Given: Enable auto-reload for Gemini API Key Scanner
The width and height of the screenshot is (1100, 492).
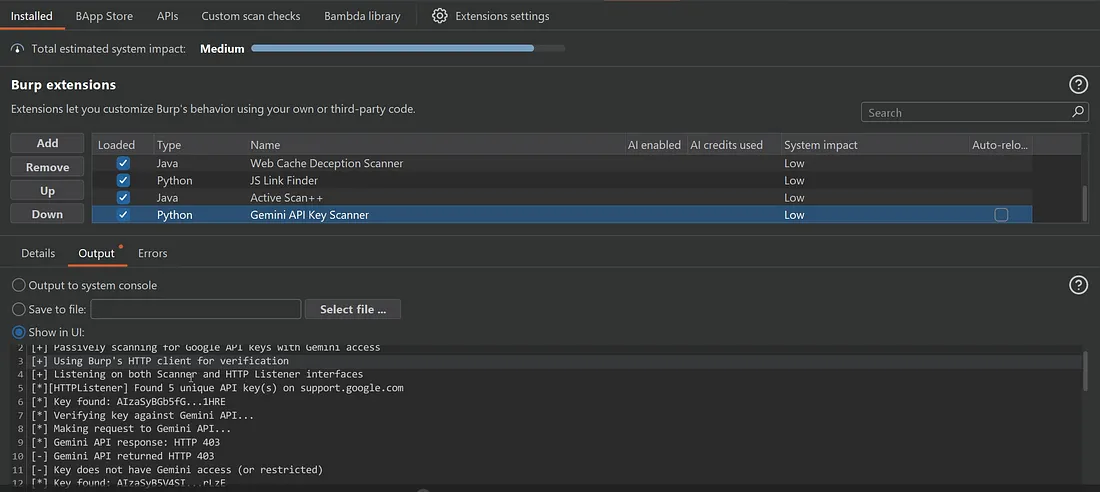Looking at the screenshot, I should tap(1001, 215).
